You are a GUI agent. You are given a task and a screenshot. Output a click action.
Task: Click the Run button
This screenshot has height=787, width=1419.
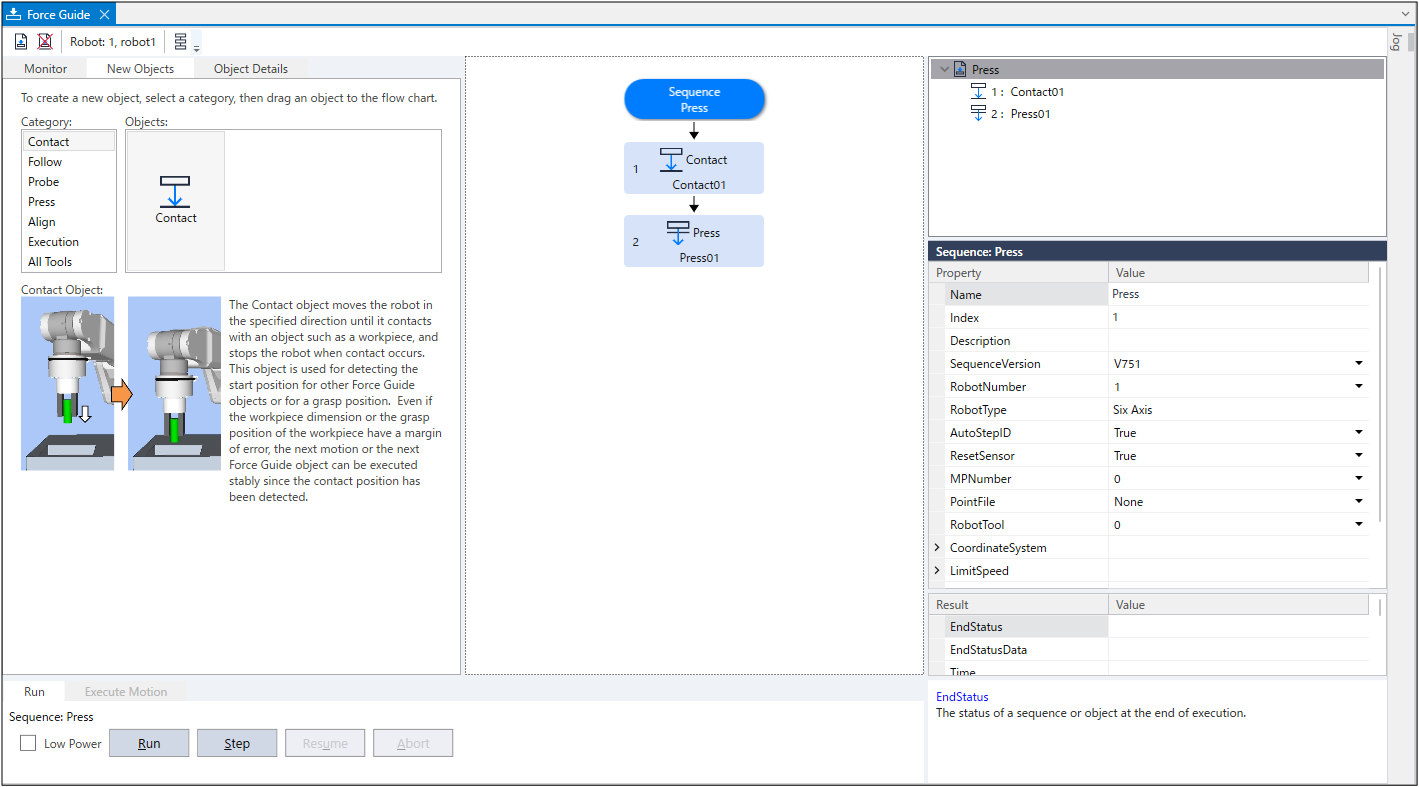[149, 743]
